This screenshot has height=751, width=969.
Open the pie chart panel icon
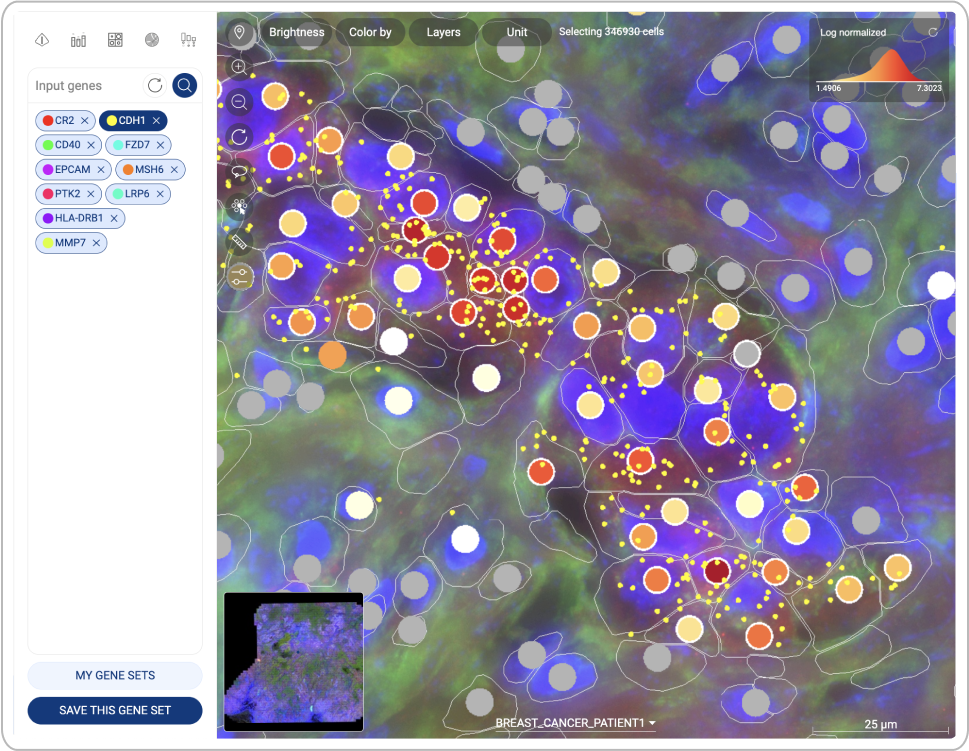(151, 40)
